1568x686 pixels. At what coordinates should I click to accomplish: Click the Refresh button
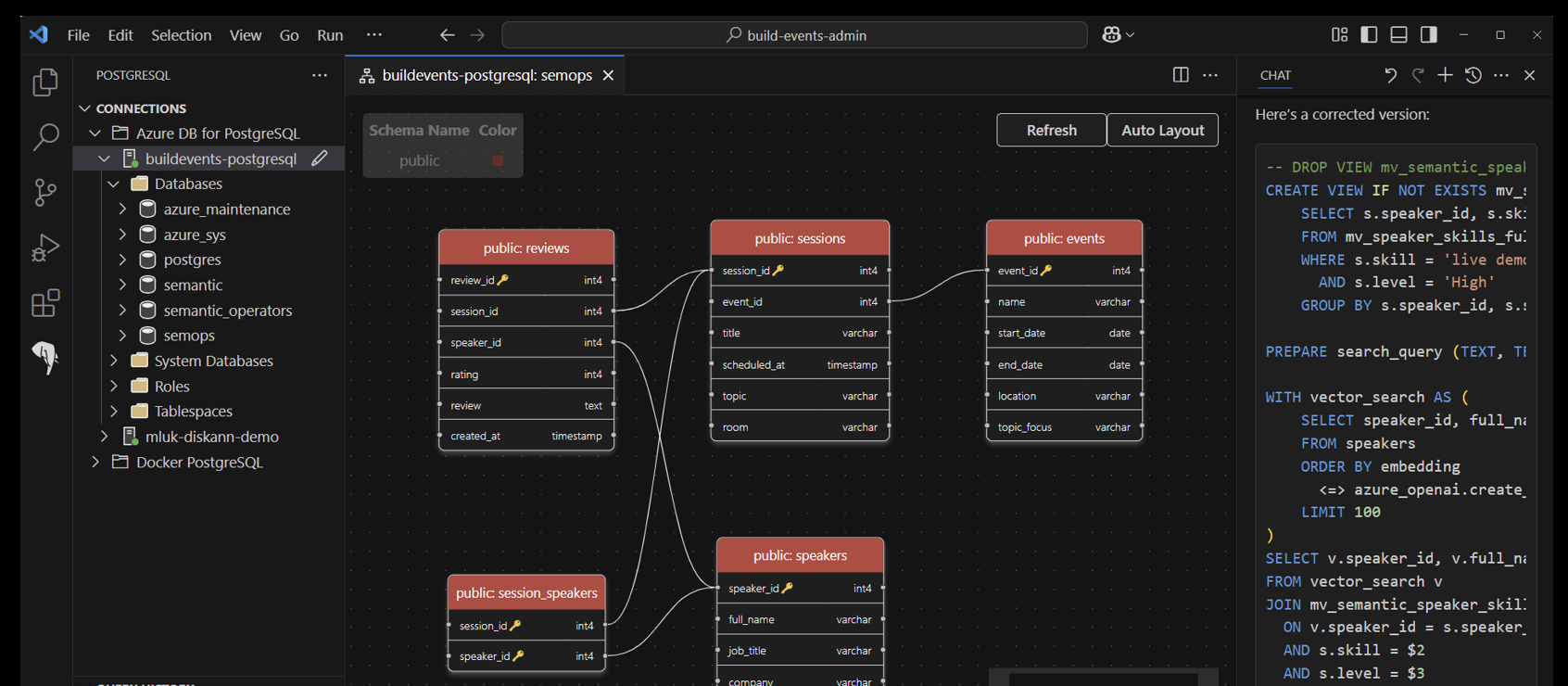(x=1052, y=130)
